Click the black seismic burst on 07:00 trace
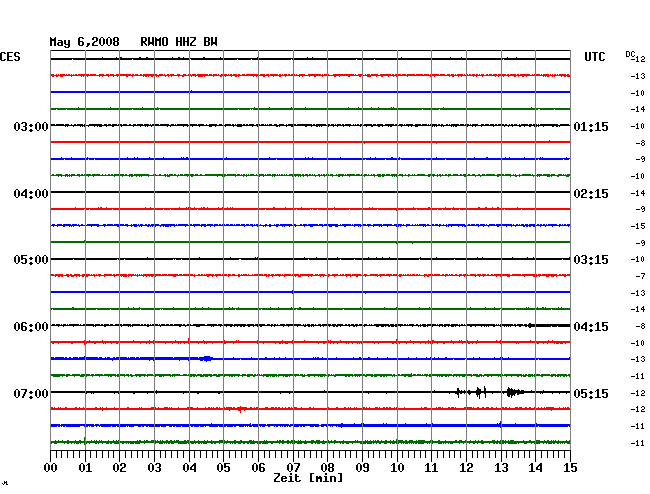Screen dimensions: 650x494 click(491, 392)
